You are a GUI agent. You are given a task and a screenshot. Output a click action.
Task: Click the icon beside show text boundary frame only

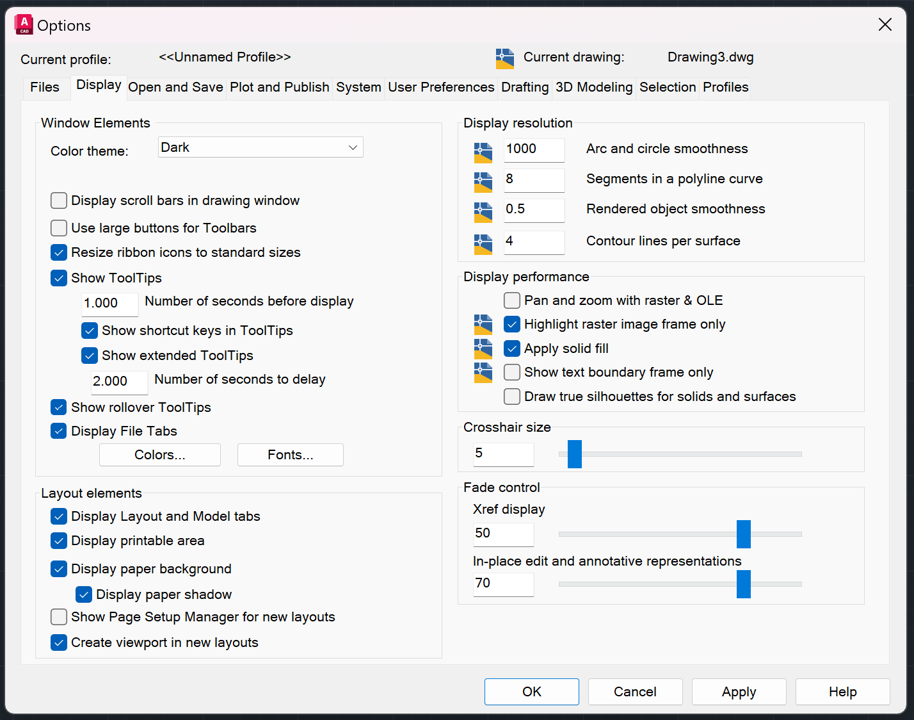click(x=482, y=371)
